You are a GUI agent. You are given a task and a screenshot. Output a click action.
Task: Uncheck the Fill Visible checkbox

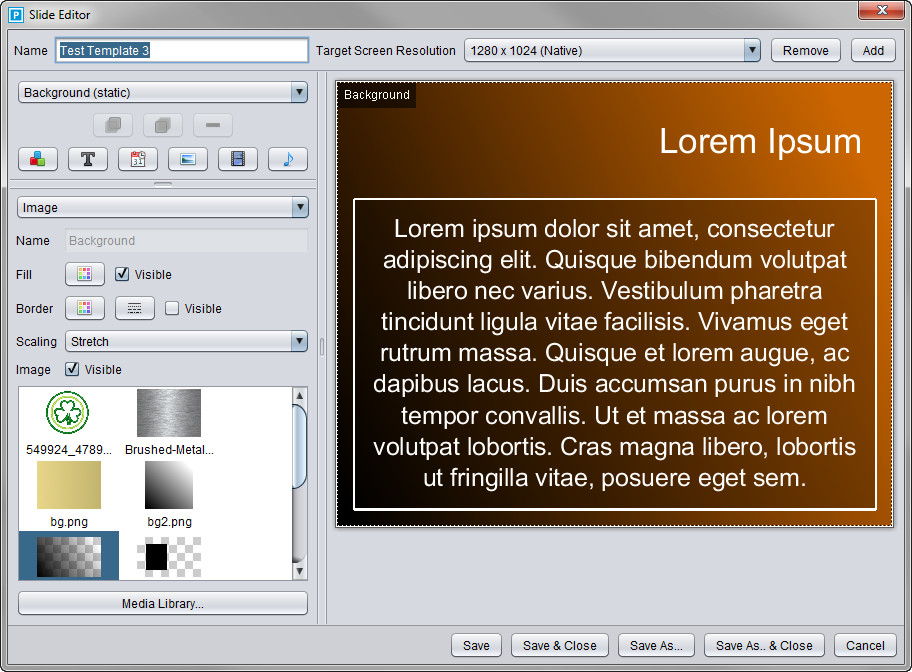pos(122,274)
